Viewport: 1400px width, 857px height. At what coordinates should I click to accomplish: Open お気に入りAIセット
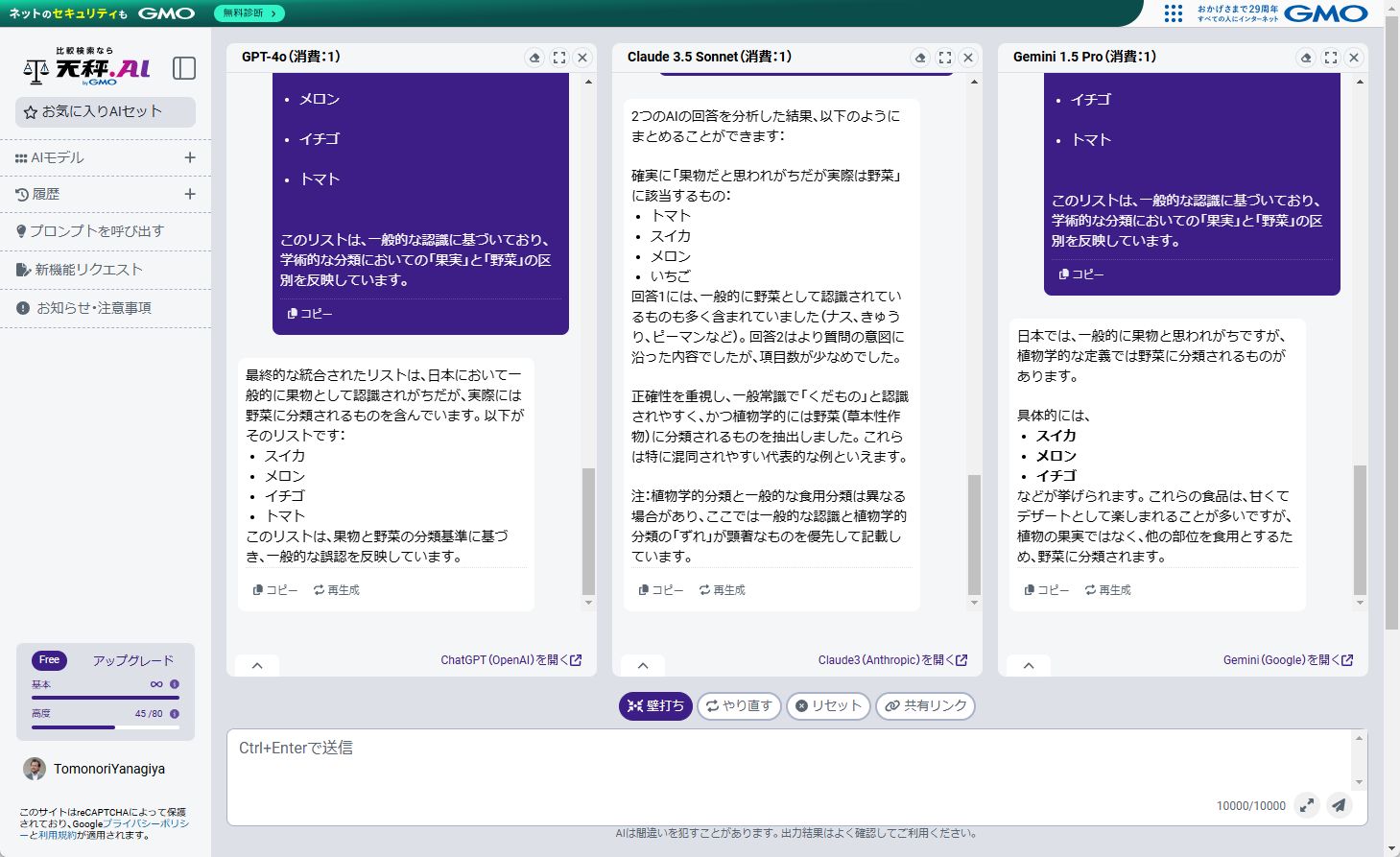tap(105, 111)
